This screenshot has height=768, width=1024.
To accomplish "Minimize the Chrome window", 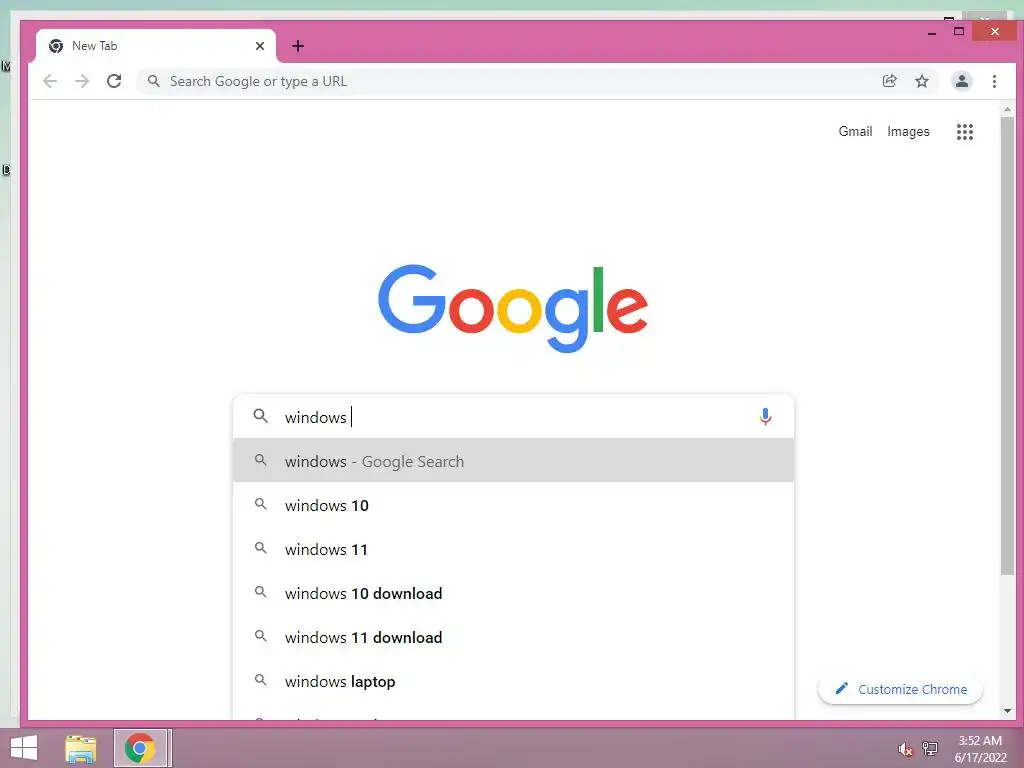I will click(932, 31).
